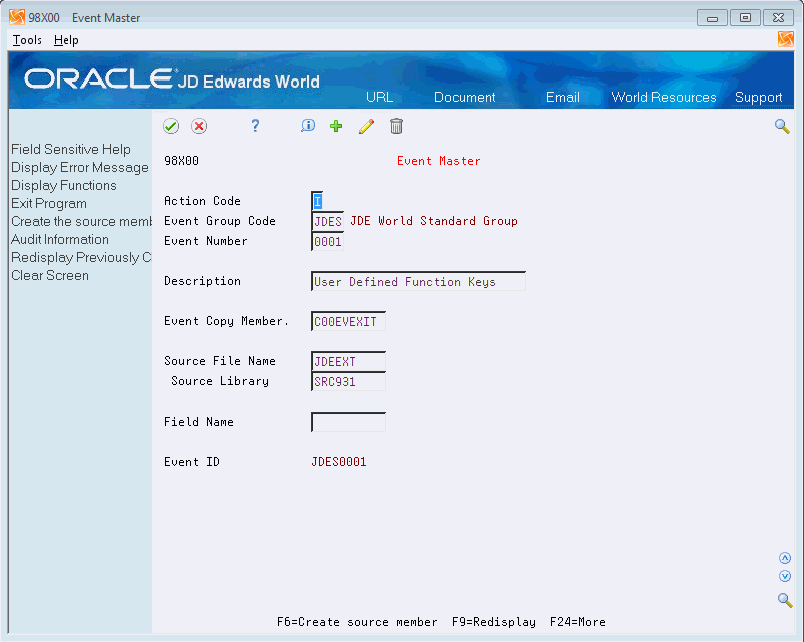Click the orange logo icon by menu bar

(785, 39)
